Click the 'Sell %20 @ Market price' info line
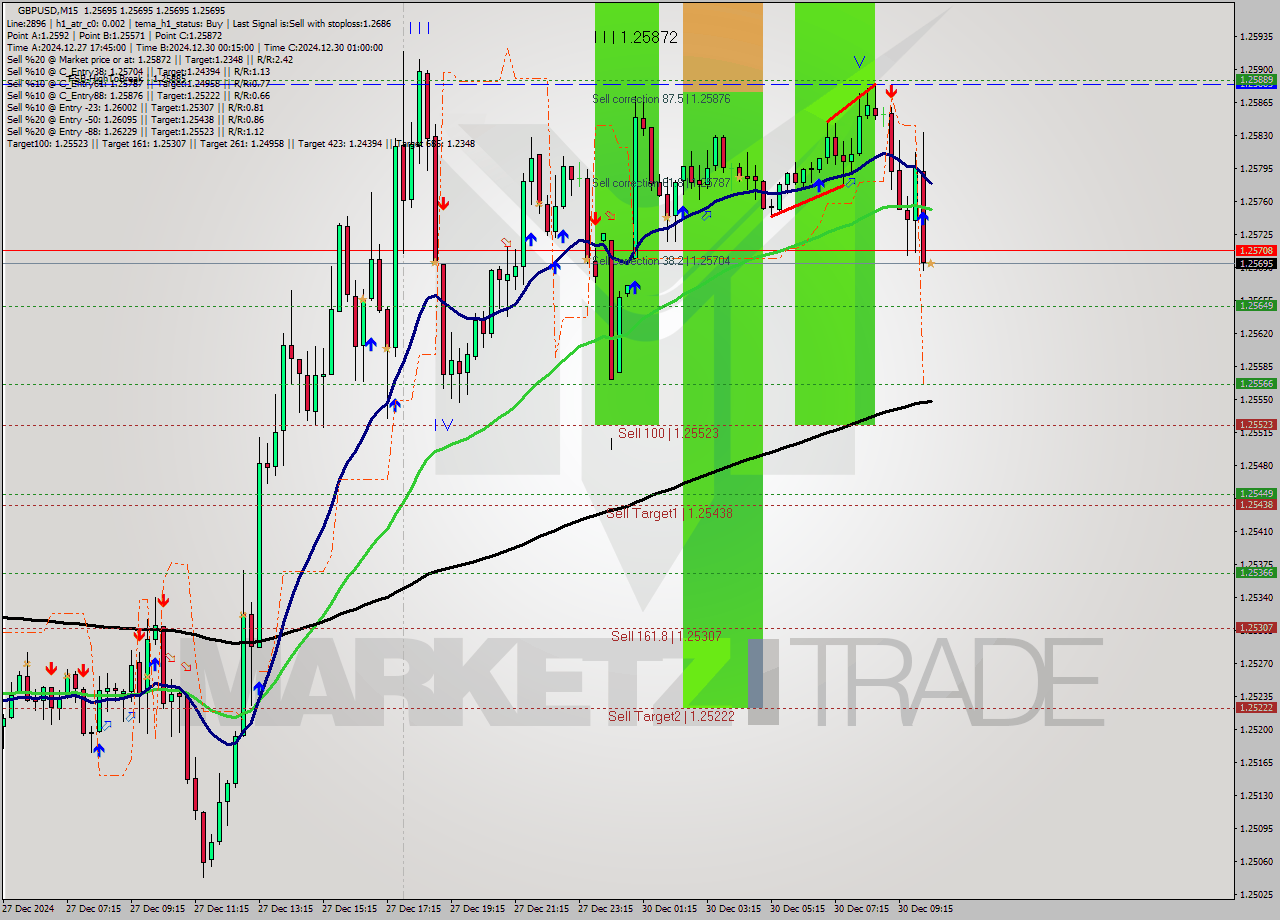 tap(149, 59)
